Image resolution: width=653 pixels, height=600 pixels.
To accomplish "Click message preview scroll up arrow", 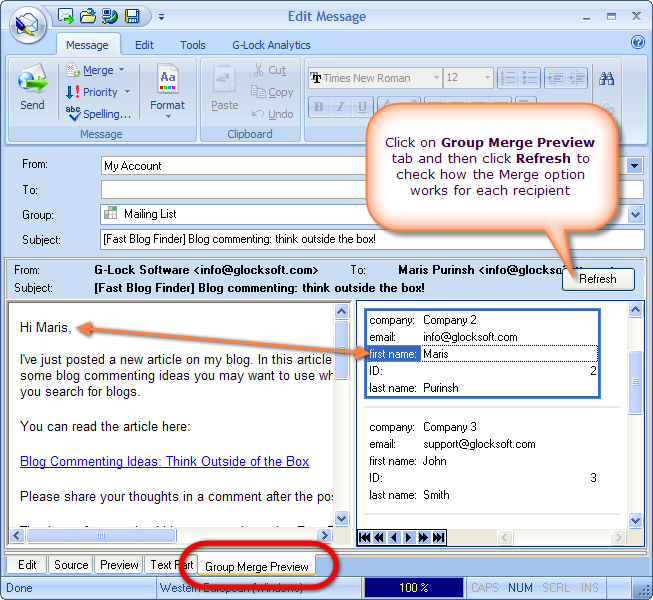I will click(x=341, y=311).
